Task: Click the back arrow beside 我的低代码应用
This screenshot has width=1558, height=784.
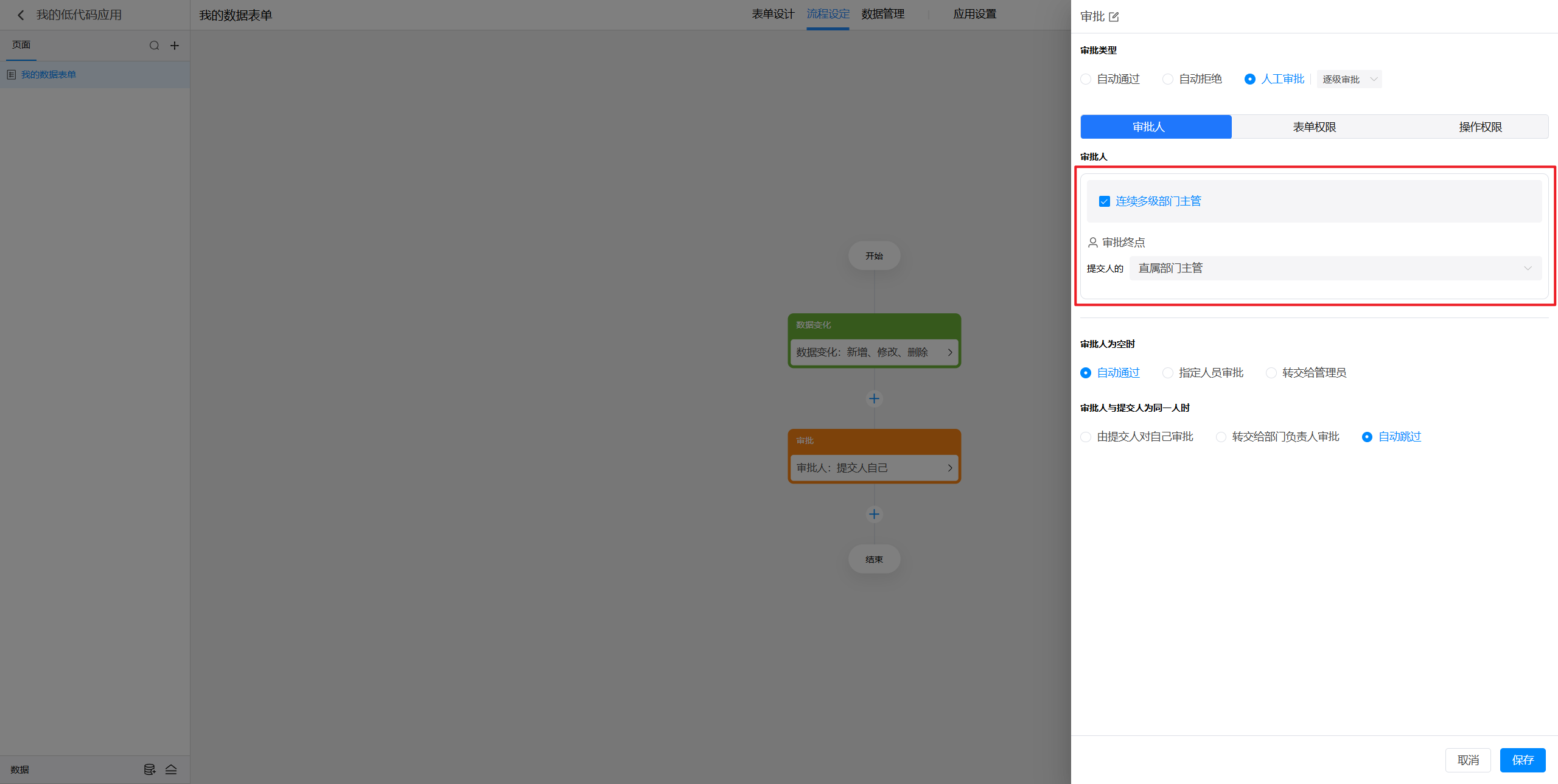Action: [21, 15]
